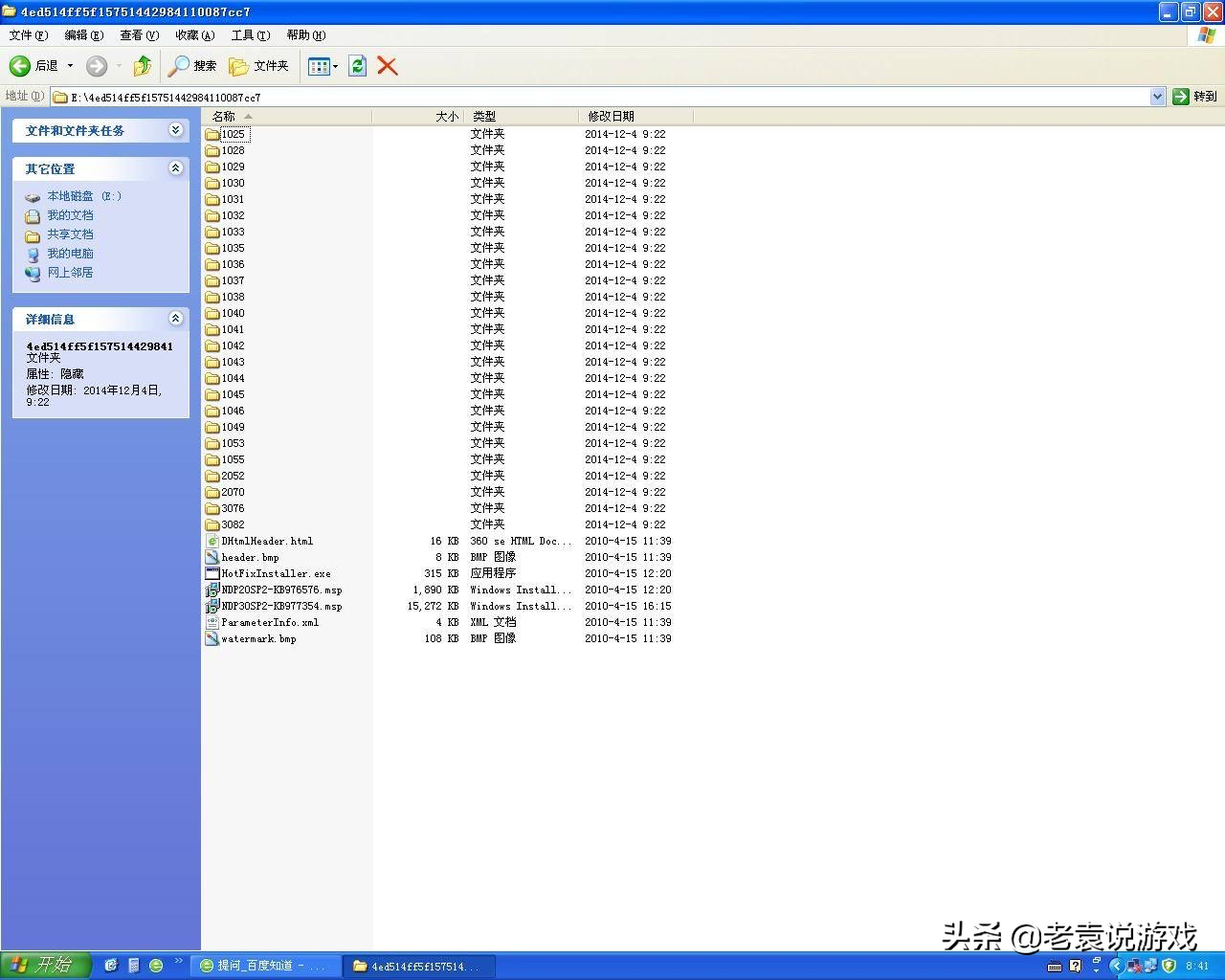Click the green refresh arrows toolbar icon
1225x980 pixels.
point(358,66)
